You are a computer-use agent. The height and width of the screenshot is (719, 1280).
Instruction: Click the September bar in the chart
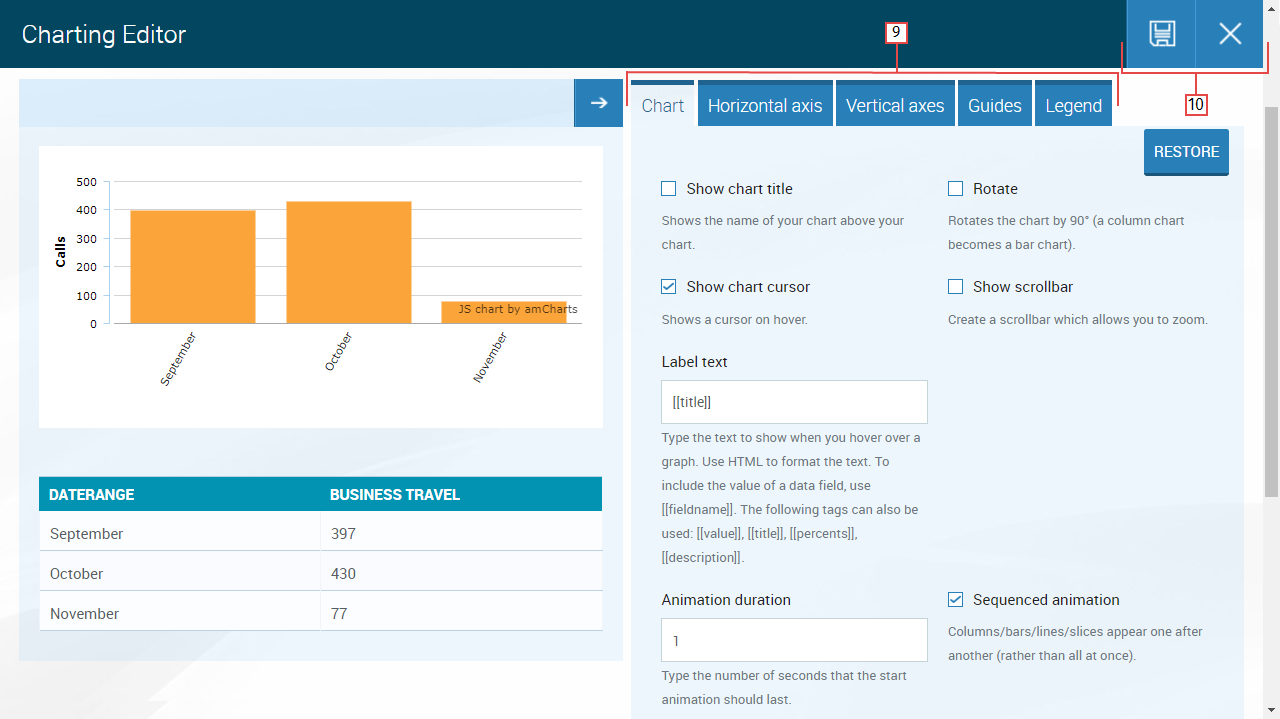[193, 267]
